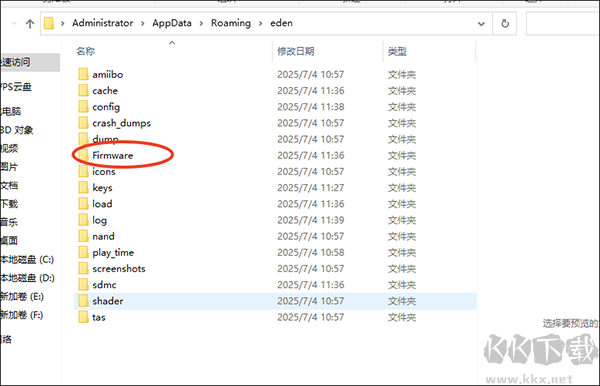Click the Roaming breadcrumb segment
This screenshot has width=600, height=386.
(231, 23)
